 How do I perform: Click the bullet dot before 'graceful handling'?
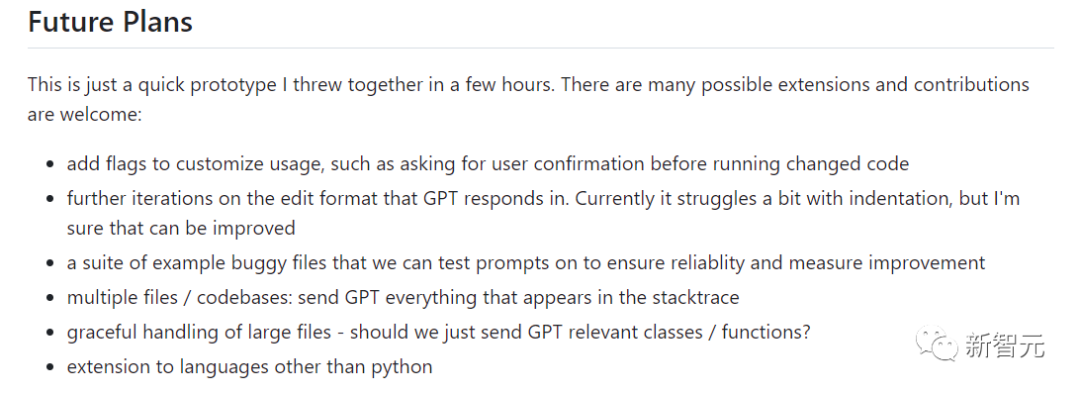[50, 333]
